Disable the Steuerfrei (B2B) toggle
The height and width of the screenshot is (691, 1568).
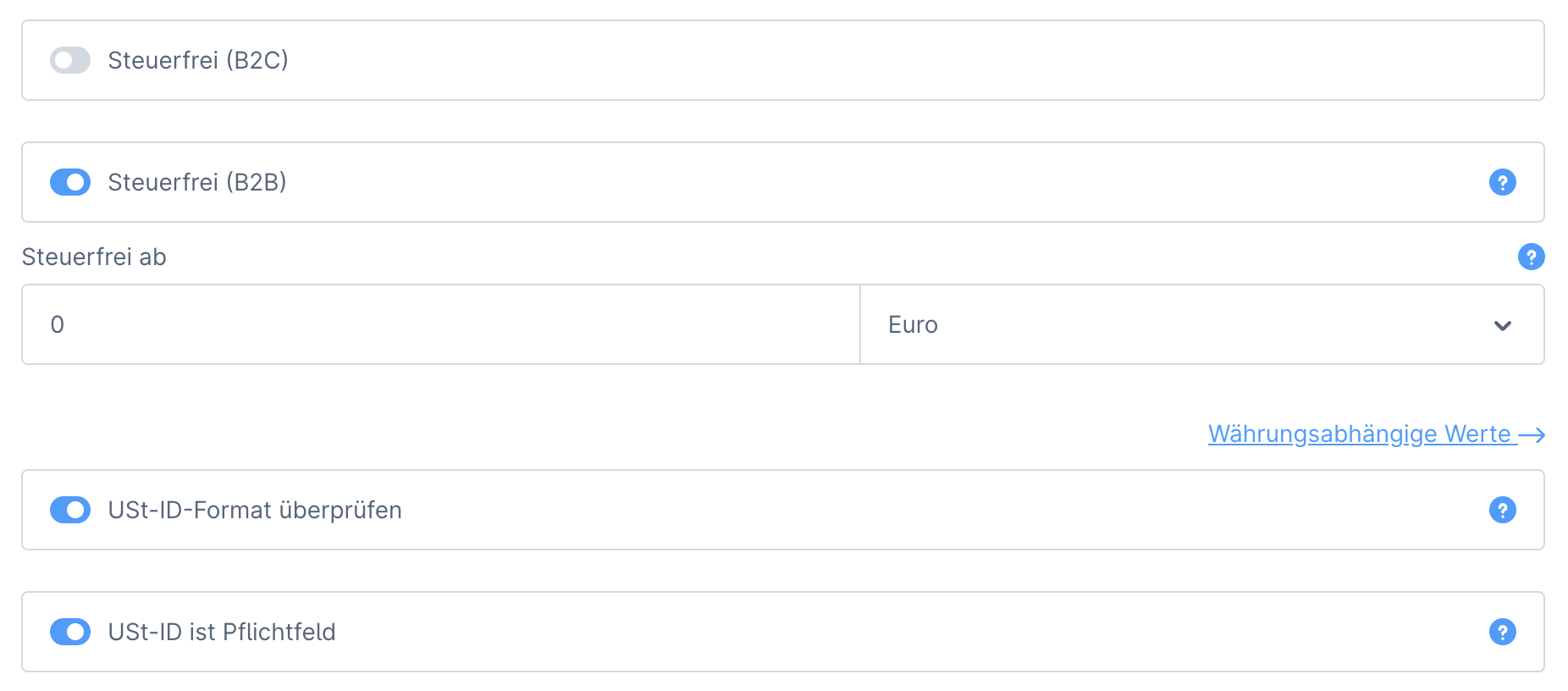(x=70, y=182)
